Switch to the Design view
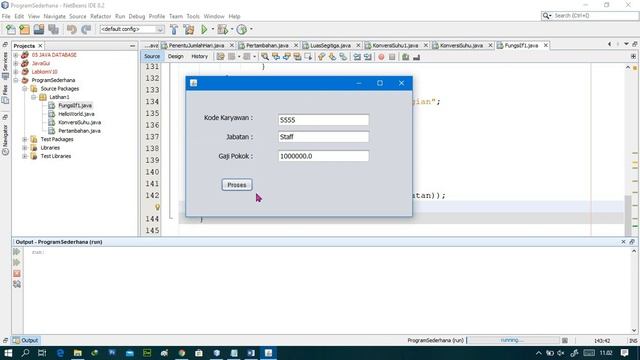 tap(176, 56)
